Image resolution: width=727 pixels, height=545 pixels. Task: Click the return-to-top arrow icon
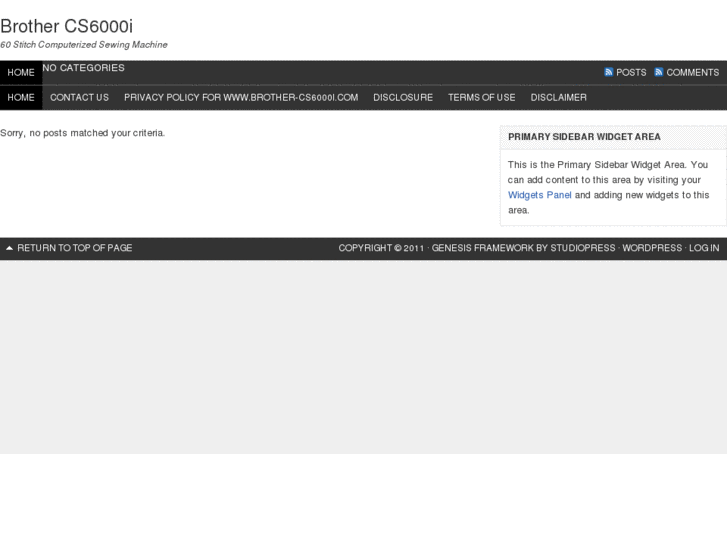[x=9, y=248]
